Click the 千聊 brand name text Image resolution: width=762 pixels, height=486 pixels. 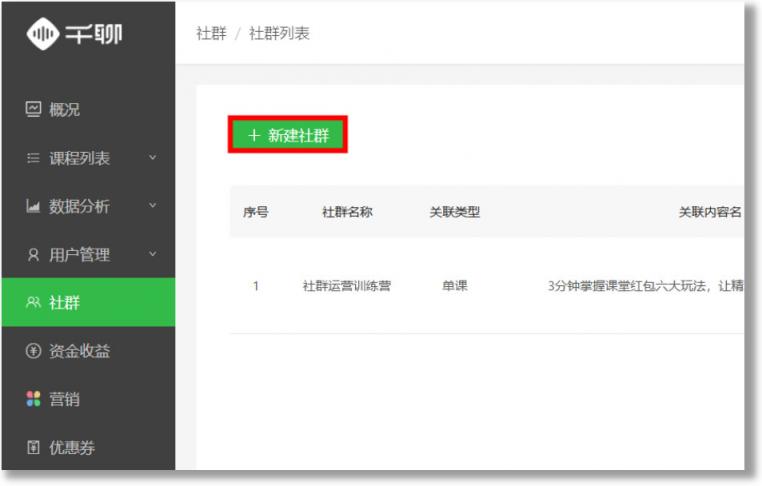pyautogui.click(x=94, y=34)
